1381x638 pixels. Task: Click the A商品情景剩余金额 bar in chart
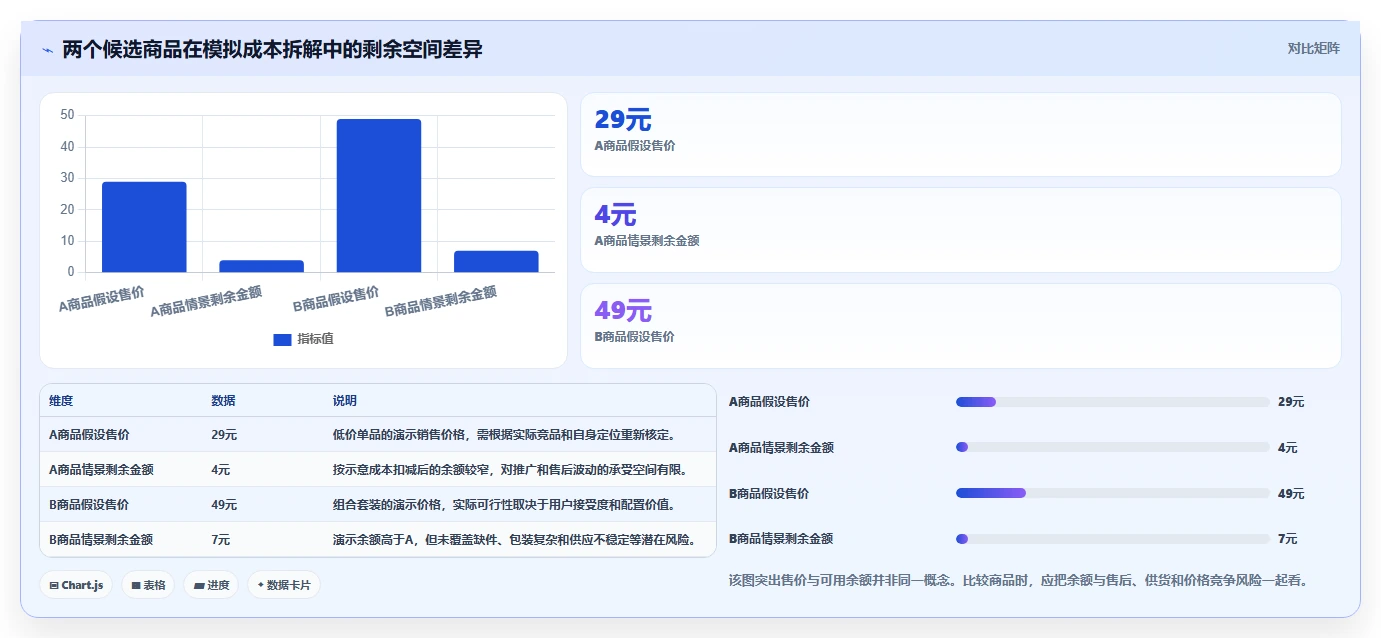click(261, 266)
